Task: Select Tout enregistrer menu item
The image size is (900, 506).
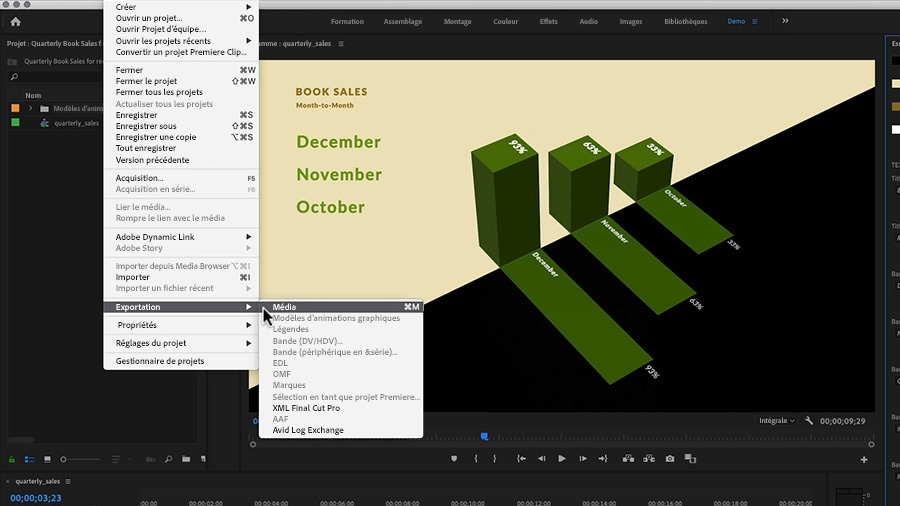Action: [x=181, y=148]
